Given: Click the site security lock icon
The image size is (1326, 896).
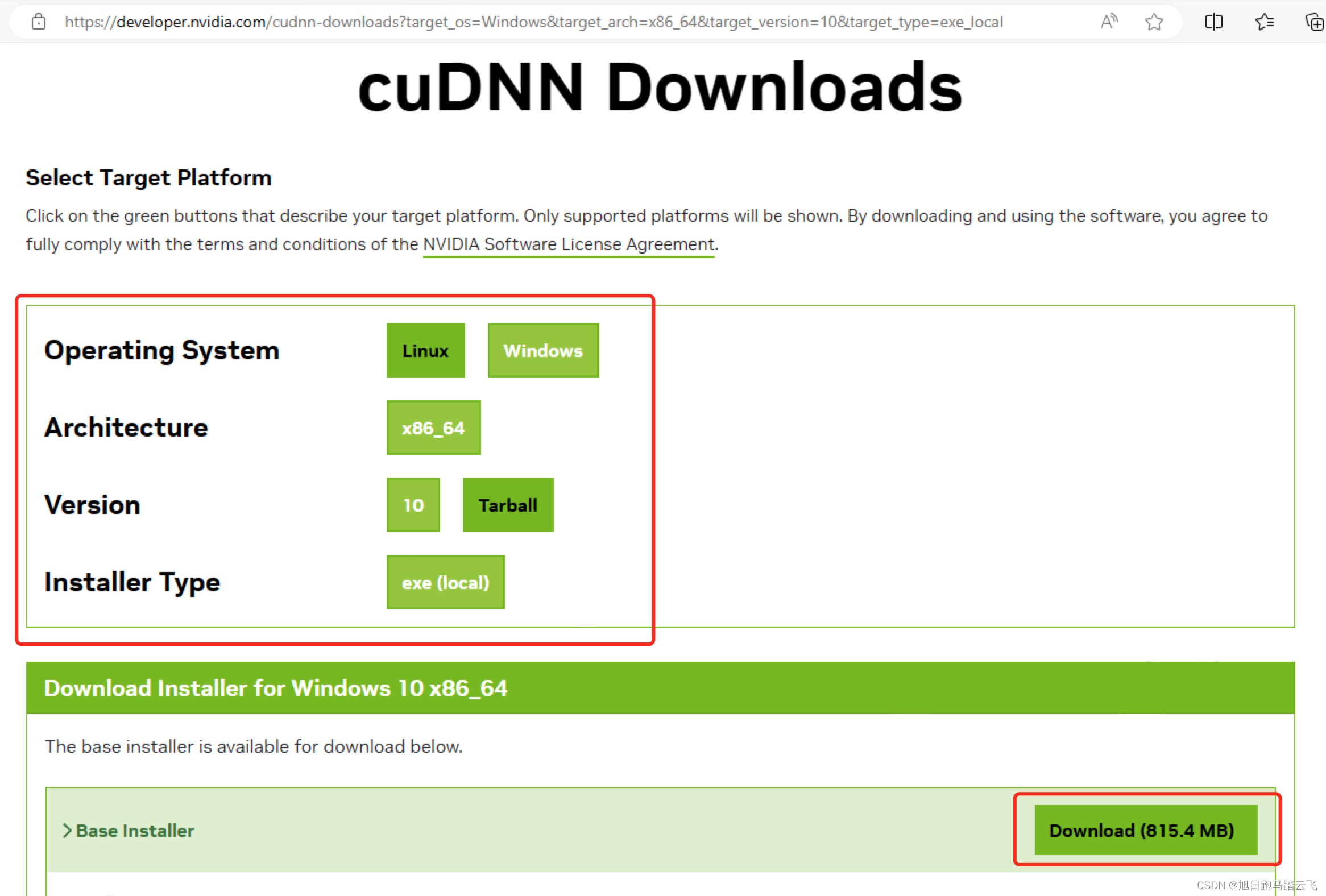Looking at the screenshot, I should click(x=38, y=22).
